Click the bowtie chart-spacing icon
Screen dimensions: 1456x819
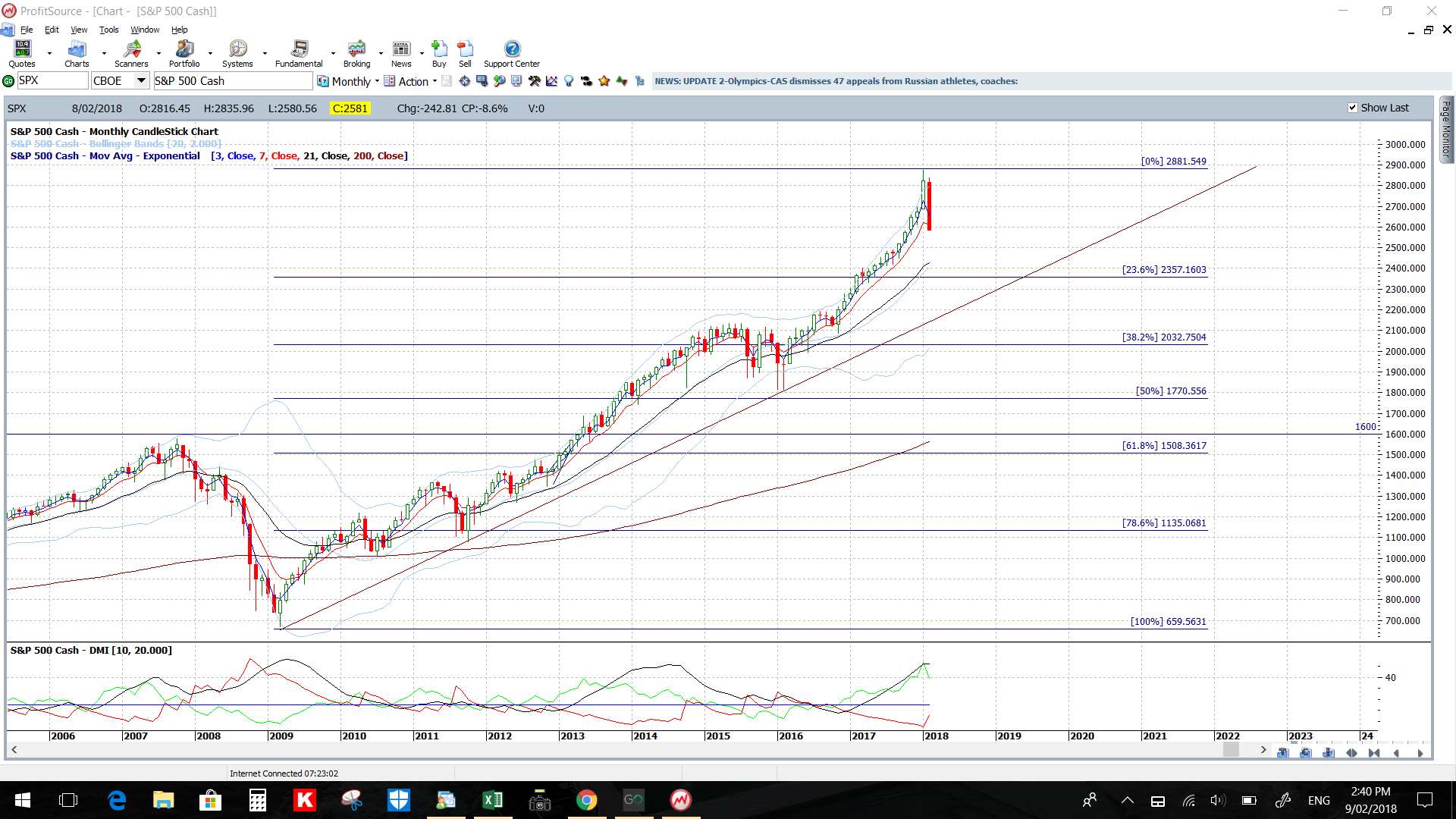(x=1374, y=753)
